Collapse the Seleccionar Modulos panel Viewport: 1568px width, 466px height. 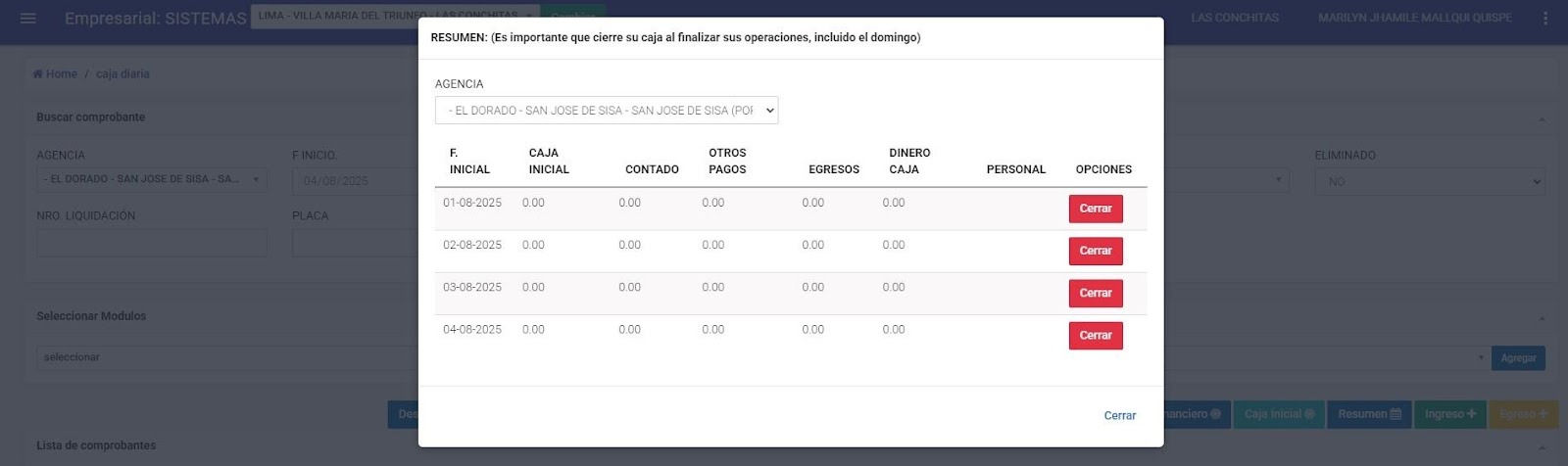(1542, 318)
